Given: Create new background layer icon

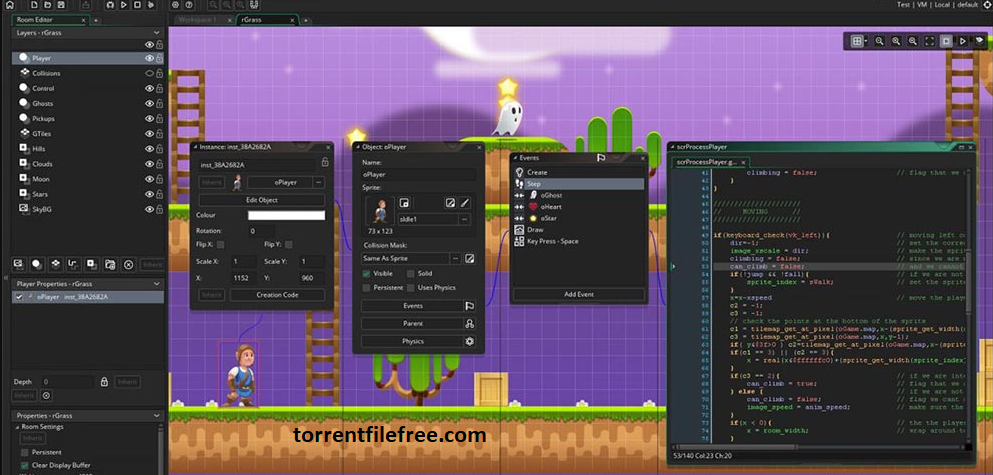Looking at the screenshot, I should click(18, 264).
